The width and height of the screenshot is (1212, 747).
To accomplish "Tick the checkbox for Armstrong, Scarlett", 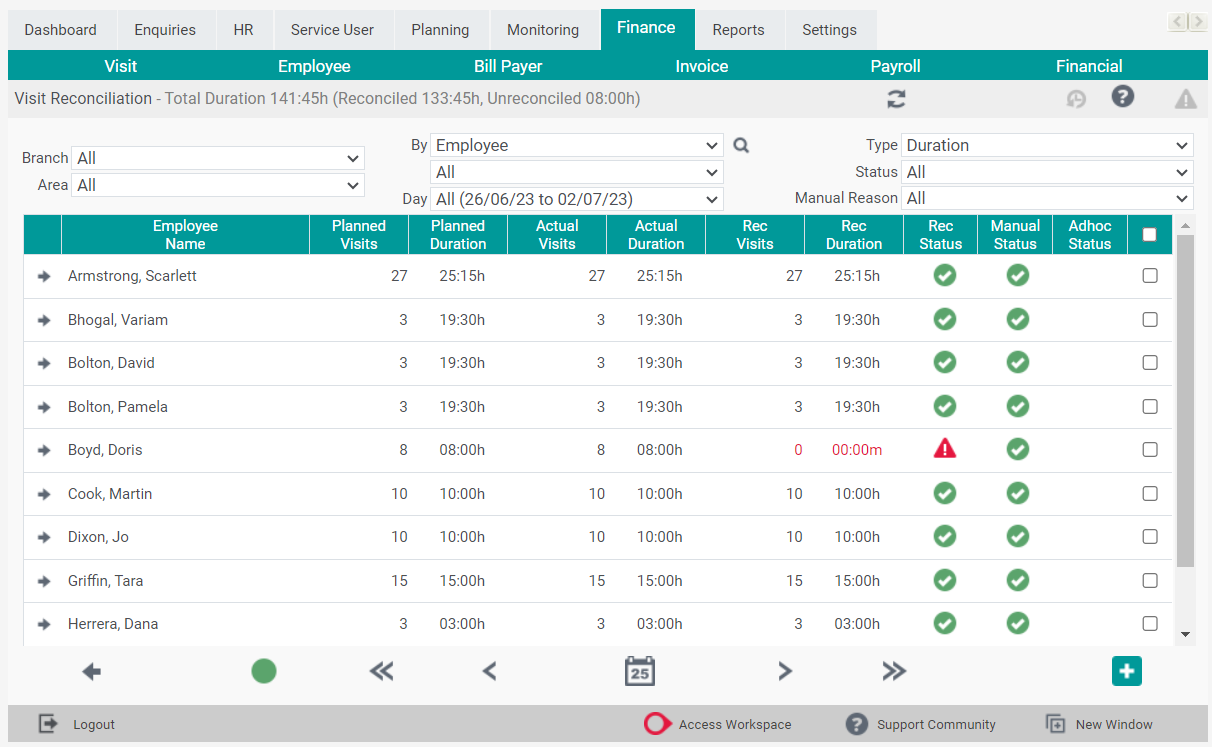I will [1149, 275].
